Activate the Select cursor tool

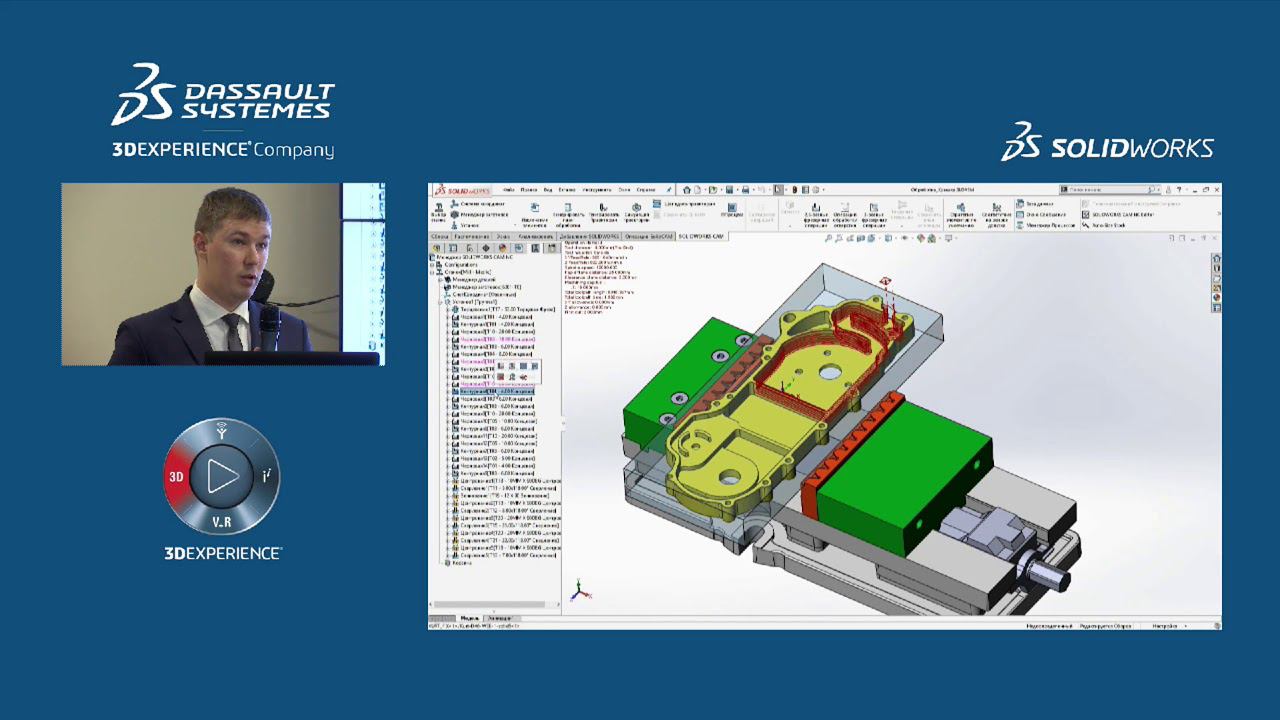pos(778,190)
